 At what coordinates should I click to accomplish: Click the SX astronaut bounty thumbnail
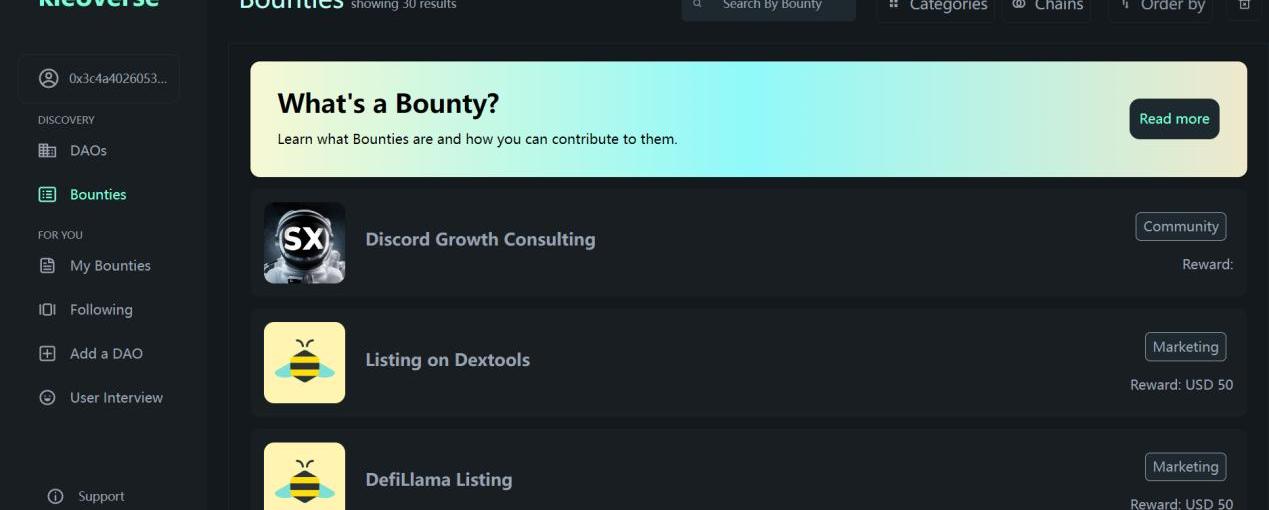pyautogui.click(x=305, y=243)
